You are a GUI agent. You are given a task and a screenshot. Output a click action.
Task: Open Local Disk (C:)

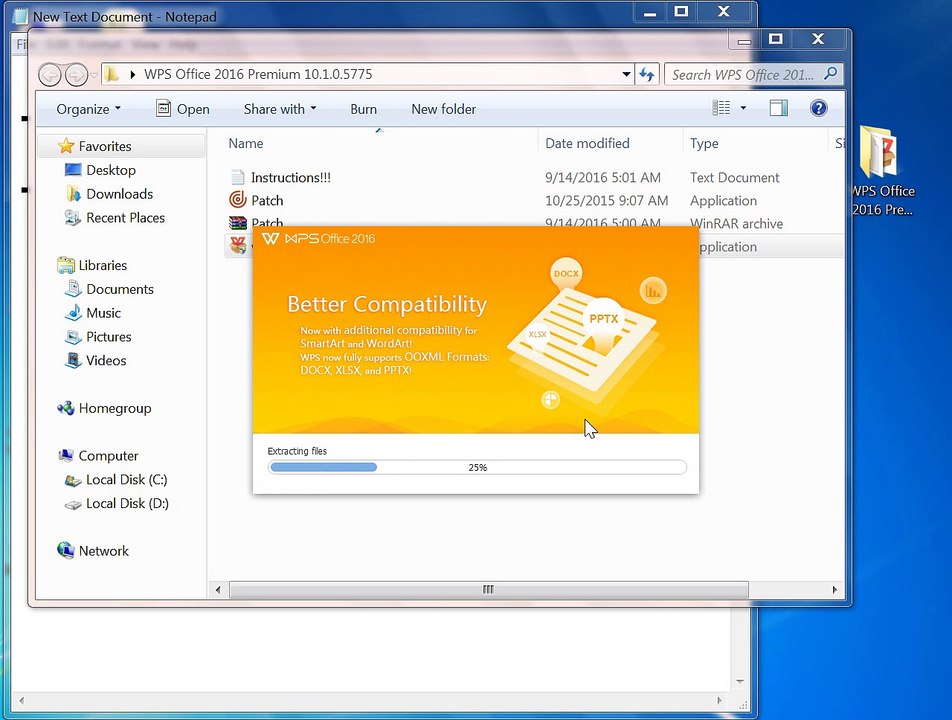(126, 480)
